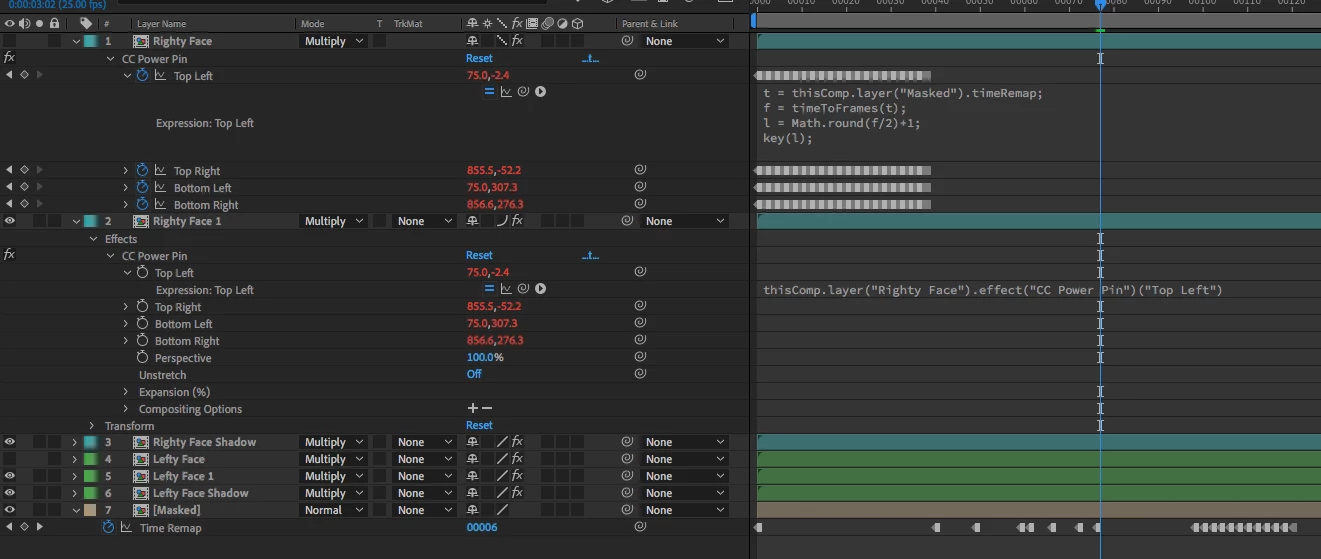Click parent pick whip for Righty Face Shadow
The image size is (1321, 559).
[627, 442]
